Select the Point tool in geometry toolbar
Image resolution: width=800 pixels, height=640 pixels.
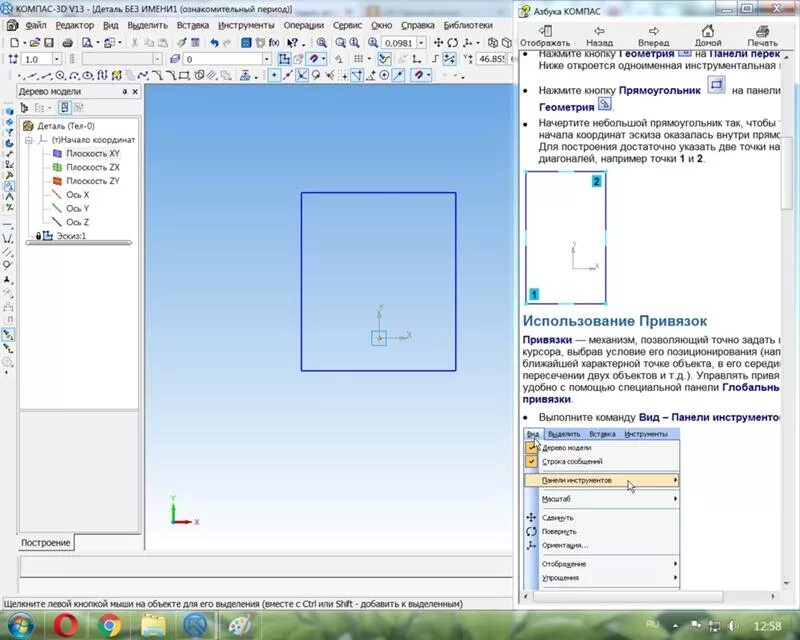click(20, 76)
